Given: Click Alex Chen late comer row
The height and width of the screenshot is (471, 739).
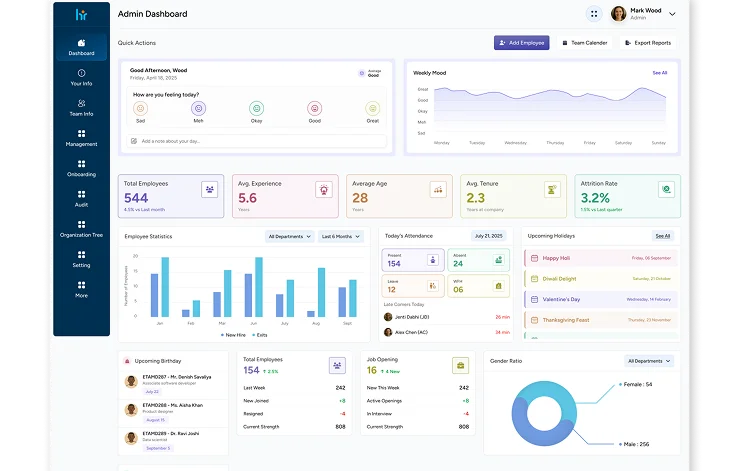Looking at the screenshot, I should [x=446, y=332].
